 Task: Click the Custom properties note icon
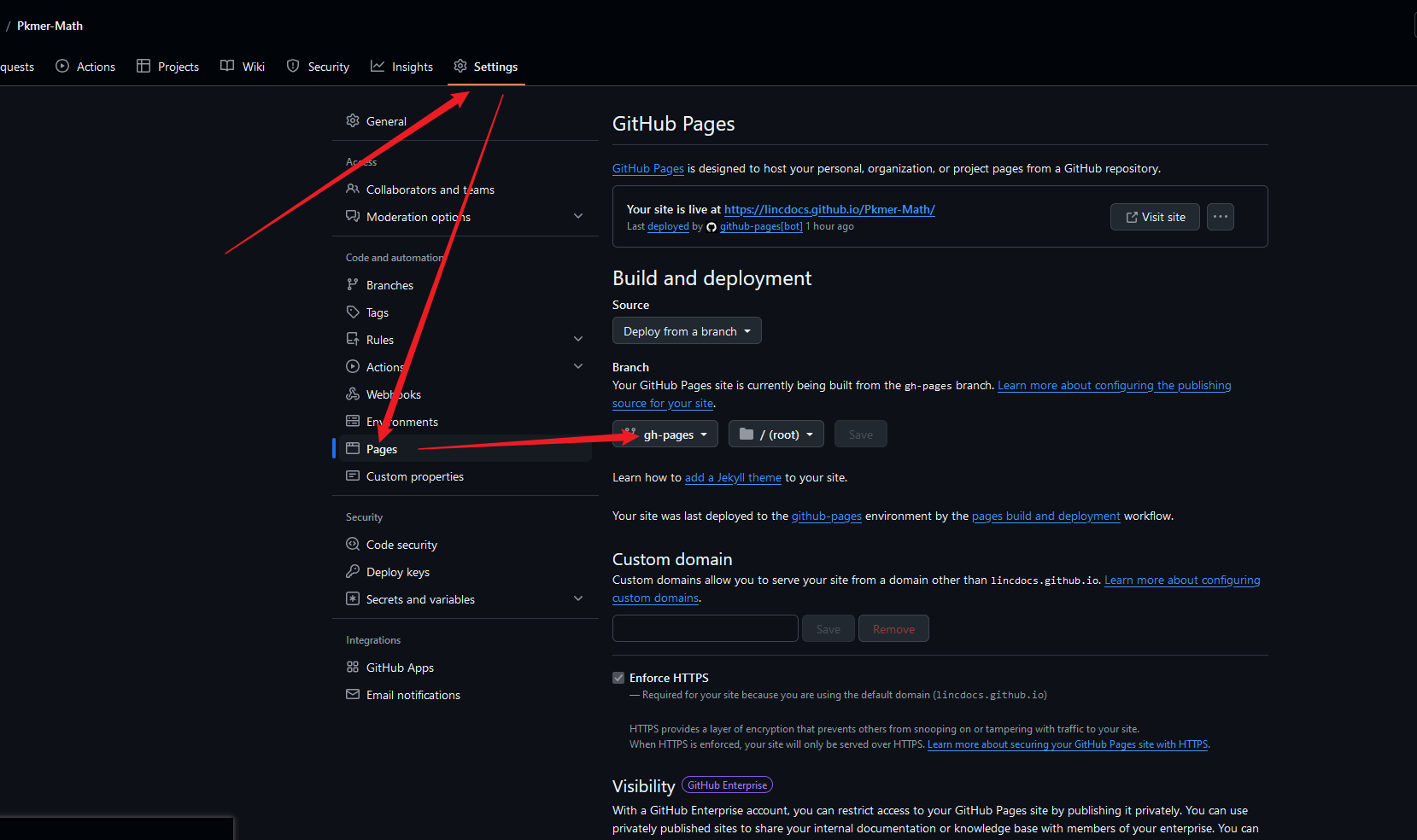[353, 475]
